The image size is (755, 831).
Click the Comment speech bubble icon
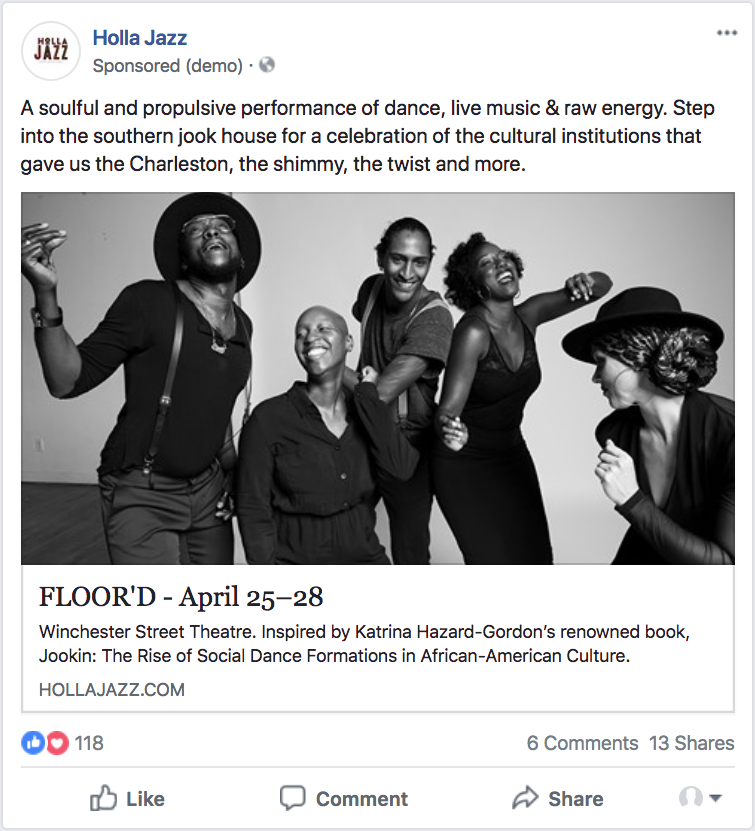[x=292, y=798]
